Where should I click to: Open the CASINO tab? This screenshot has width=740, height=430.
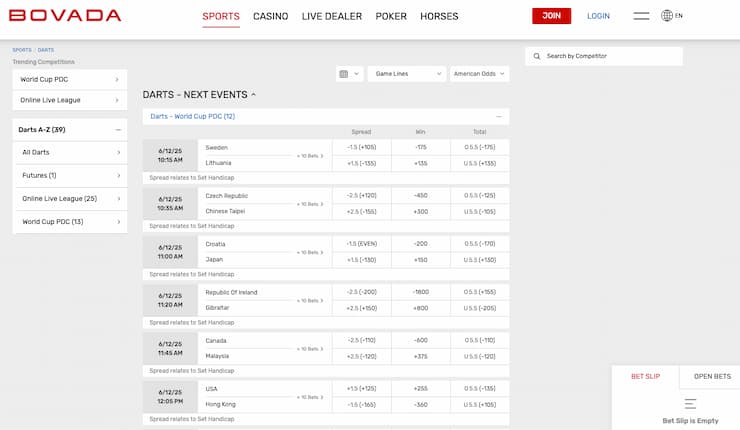click(x=270, y=16)
